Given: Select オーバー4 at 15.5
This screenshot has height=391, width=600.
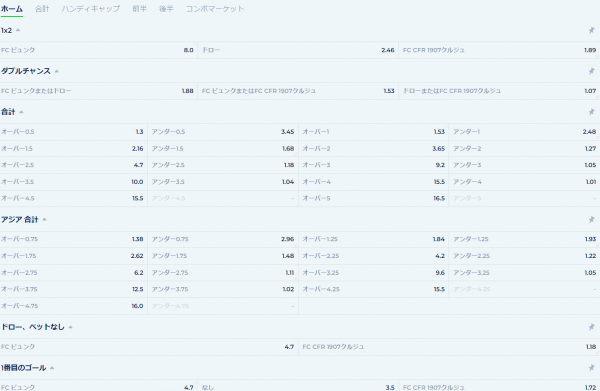Looking at the screenshot, I should click(373, 182).
